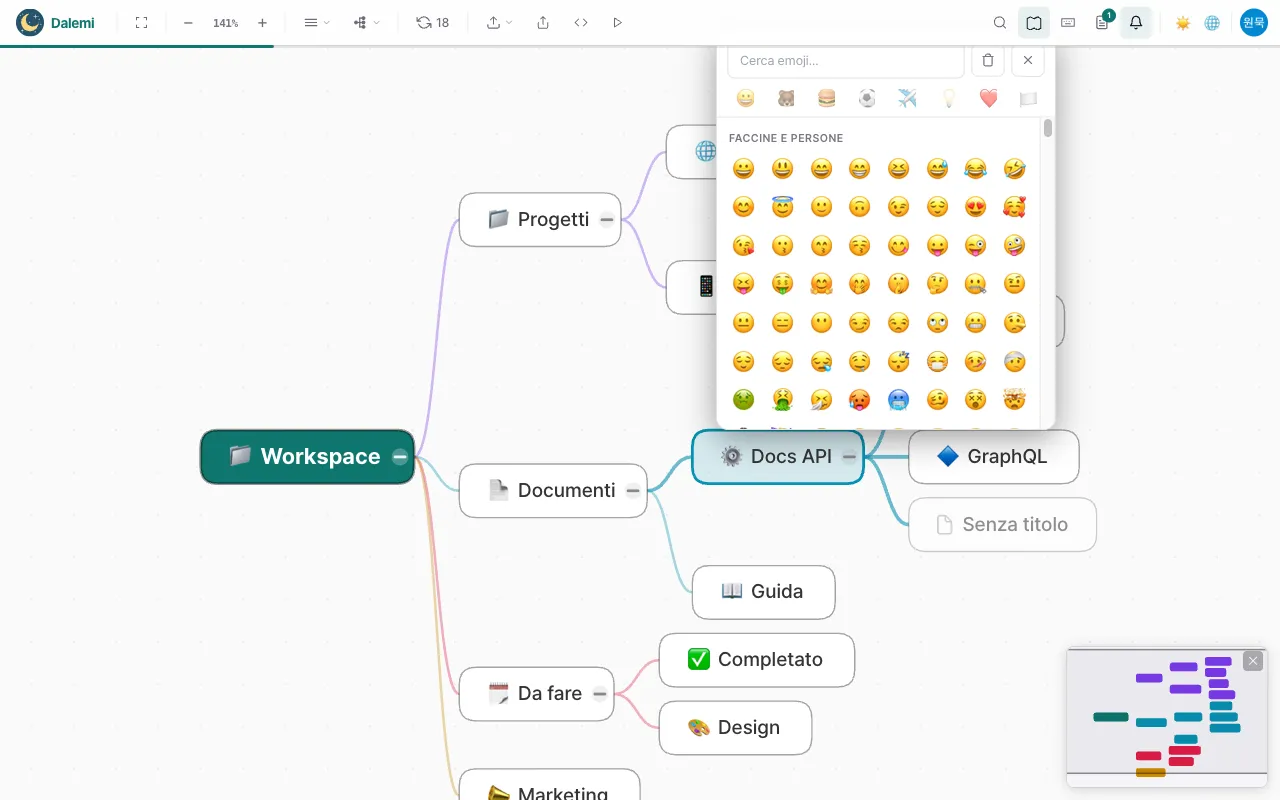The height and width of the screenshot is (800, 1280).
Task: Switch theme using the sun icon
Action: coord(1183,22)
